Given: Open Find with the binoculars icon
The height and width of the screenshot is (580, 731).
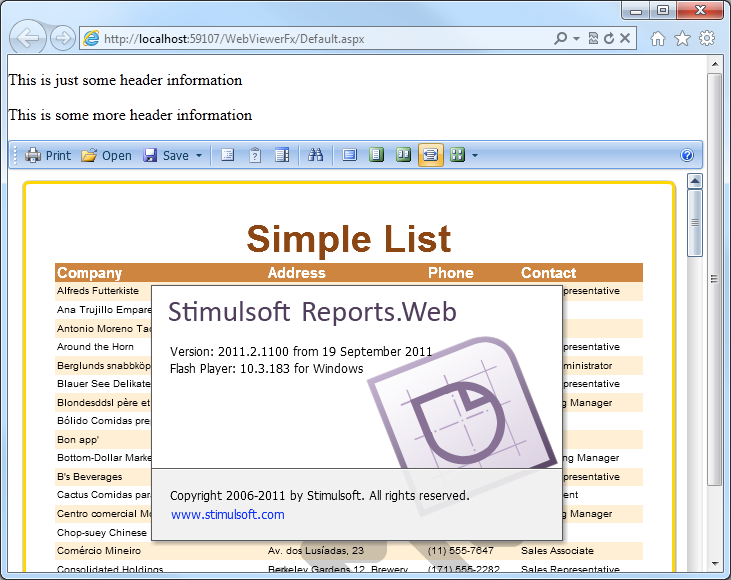Looking at the screenshot, I should (316, 155).
